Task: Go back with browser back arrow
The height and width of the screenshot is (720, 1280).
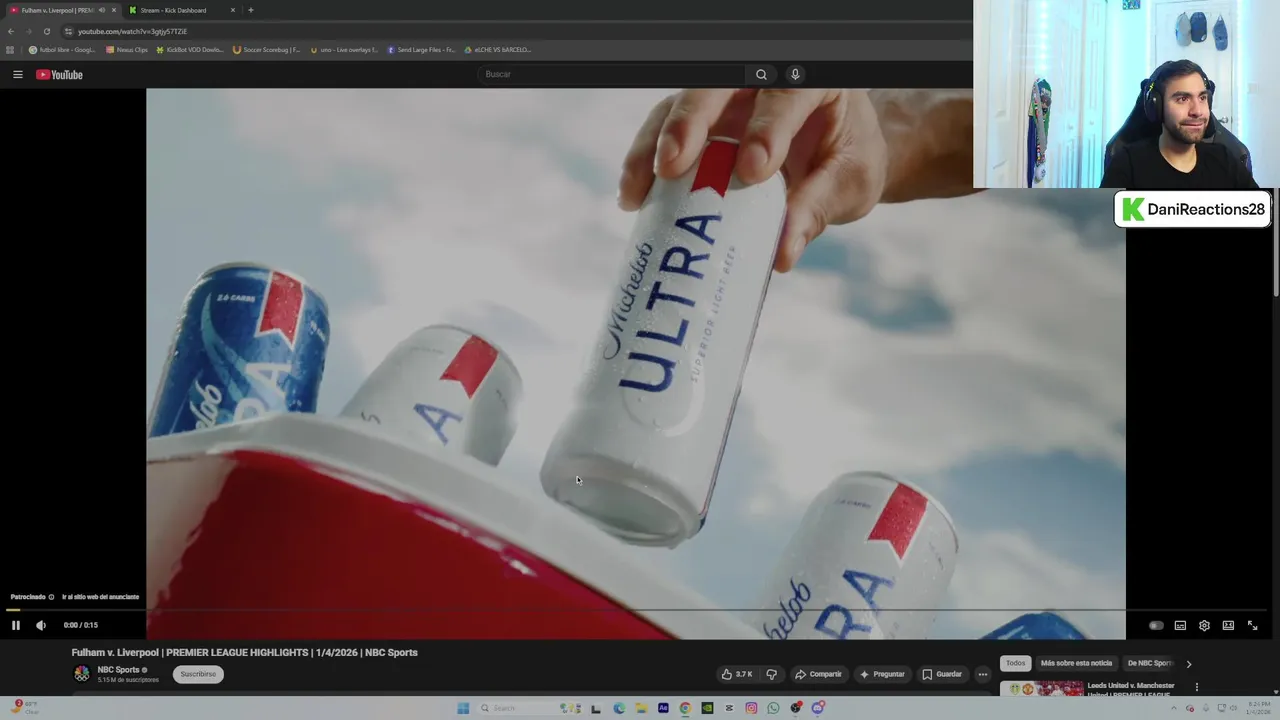Action: pyautogui.click(x=11, y=31)
